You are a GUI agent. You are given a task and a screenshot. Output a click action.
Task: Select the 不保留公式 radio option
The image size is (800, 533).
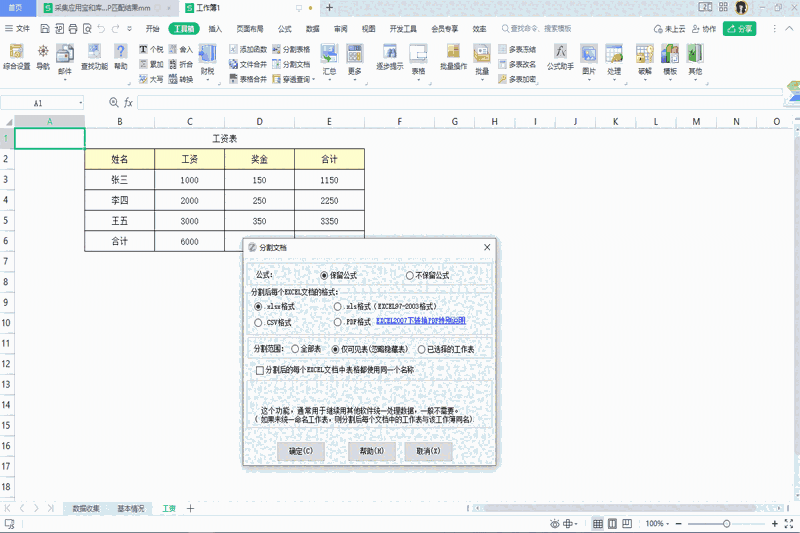(x=410, y=275)
